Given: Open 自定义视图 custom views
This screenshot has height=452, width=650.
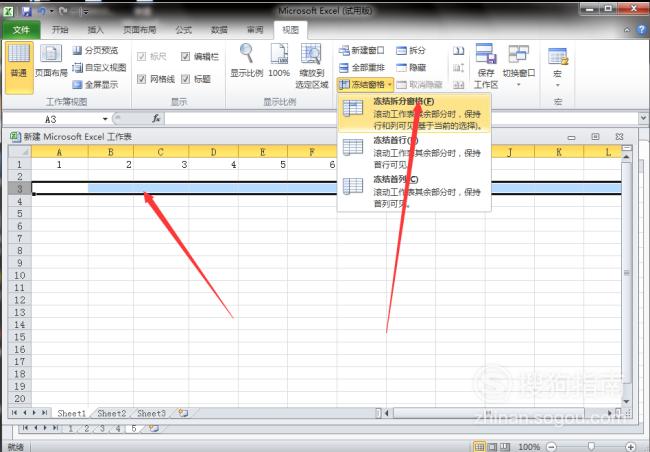Looking at the screenshot, I should [99, 67].
